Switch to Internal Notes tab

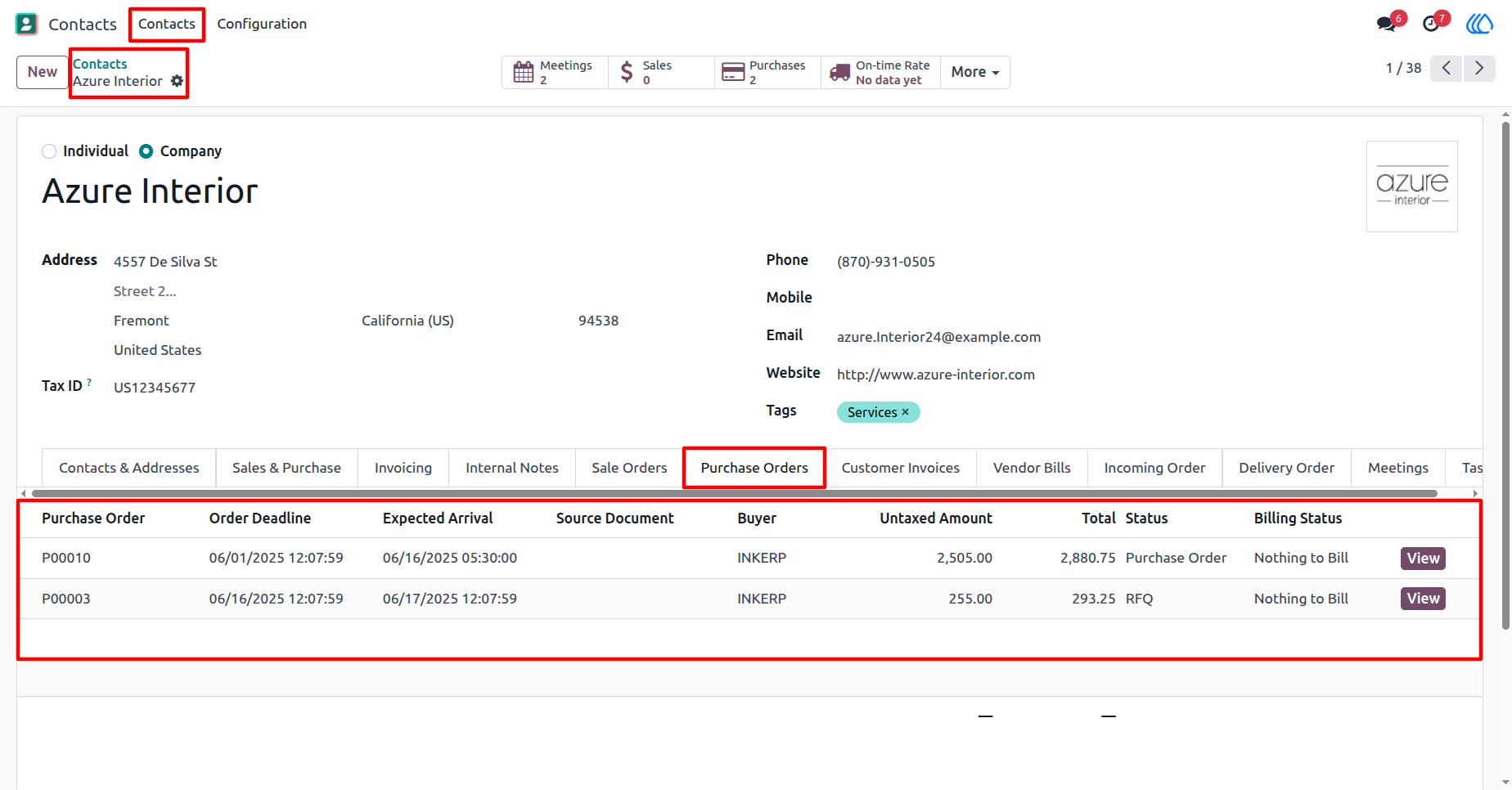pyautogui.click(x=512, y=468)
